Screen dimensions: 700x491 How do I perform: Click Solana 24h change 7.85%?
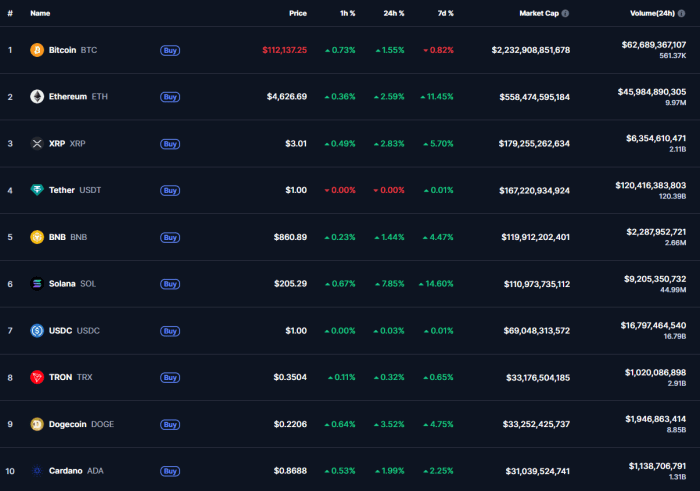coord(390,283)
